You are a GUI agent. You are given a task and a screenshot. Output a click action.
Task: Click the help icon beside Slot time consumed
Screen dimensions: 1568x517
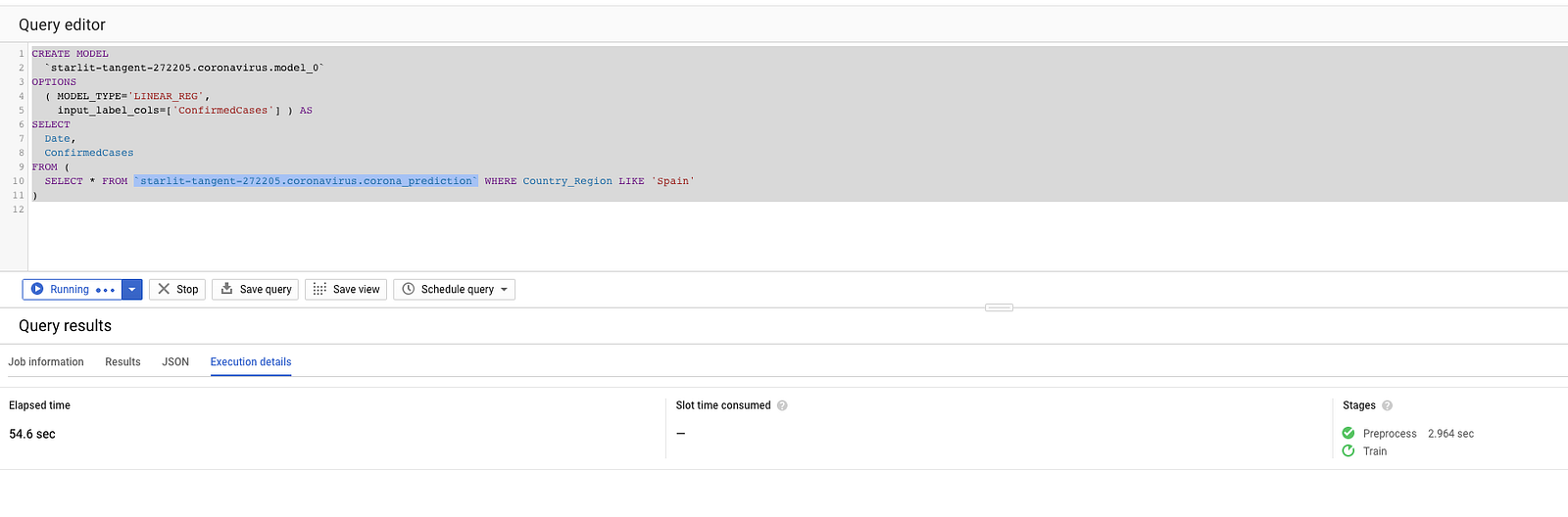click(x=782, y=405)
